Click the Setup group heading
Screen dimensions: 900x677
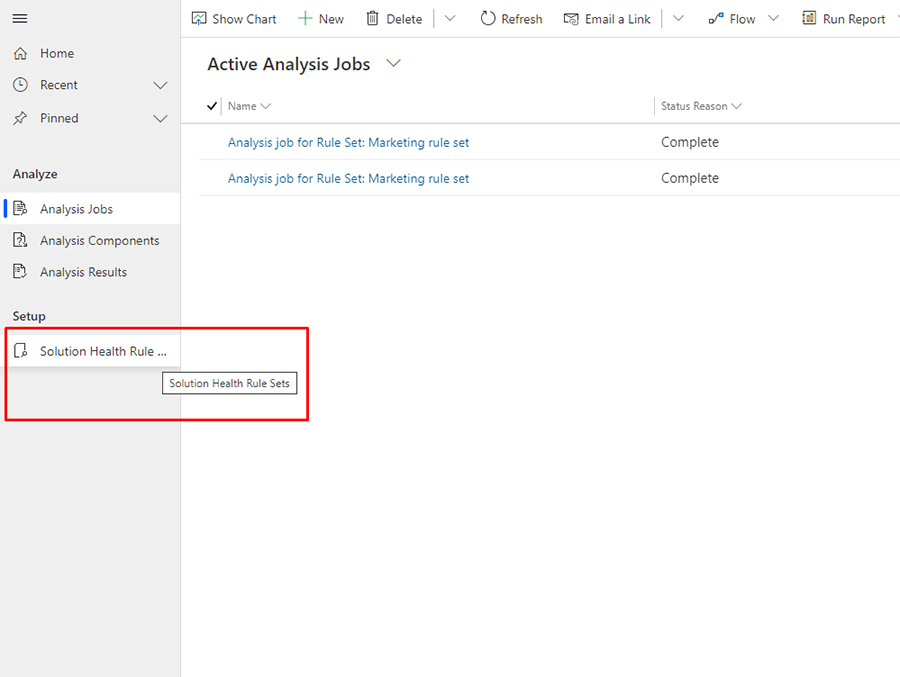click(29, 316)
